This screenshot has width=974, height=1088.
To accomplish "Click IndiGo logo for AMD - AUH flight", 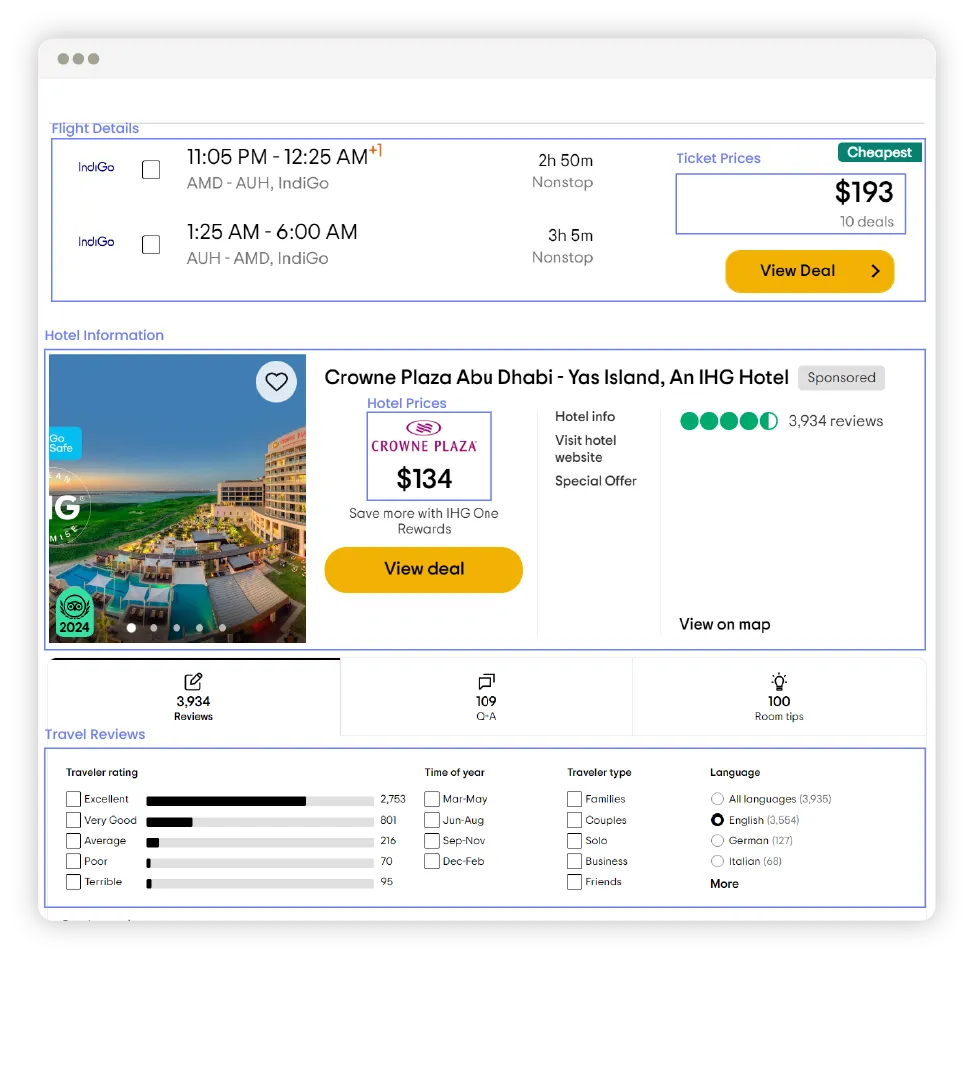I will [96, 167].
